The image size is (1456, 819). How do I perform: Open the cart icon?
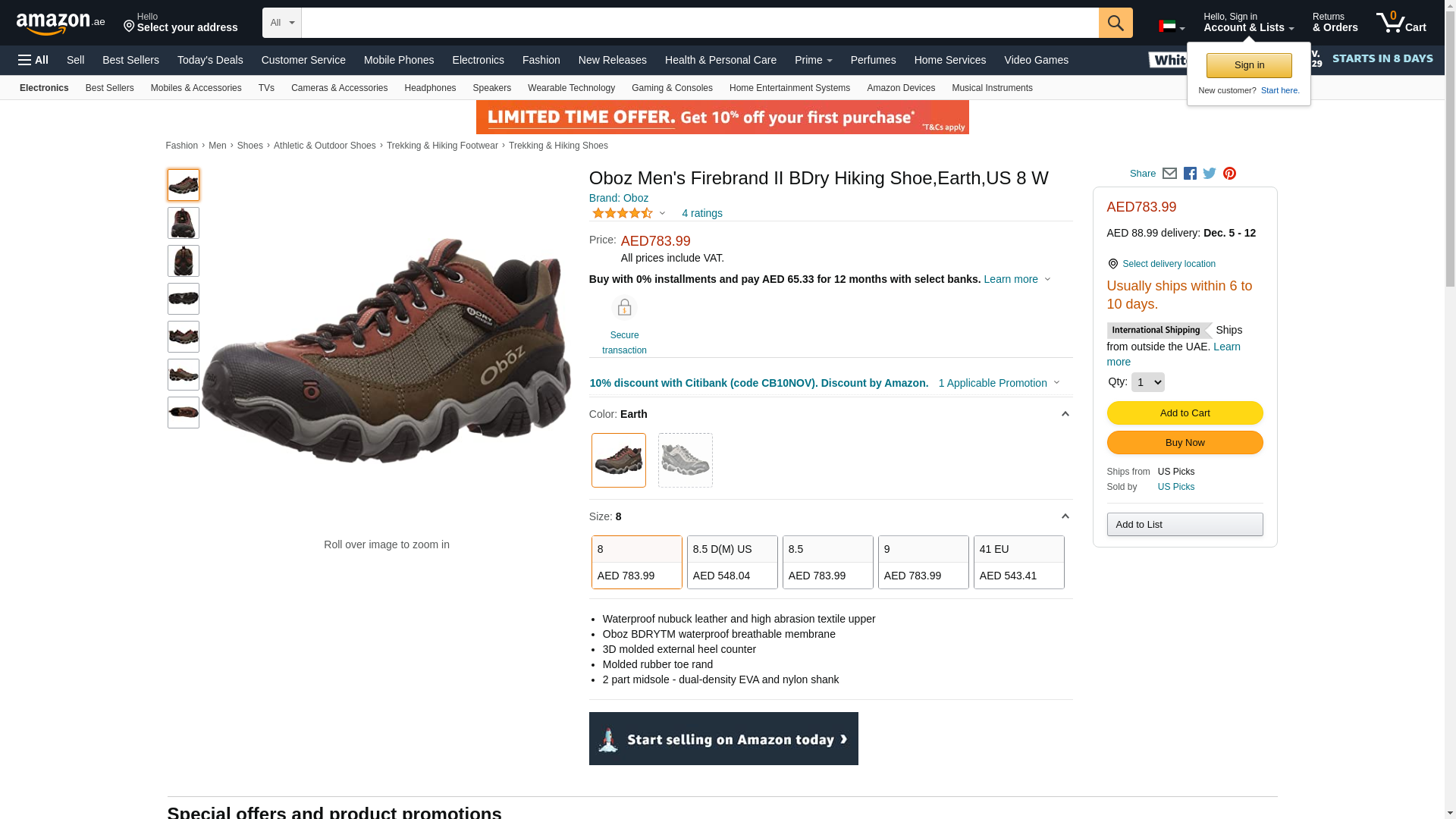(x=1401, y=23)
